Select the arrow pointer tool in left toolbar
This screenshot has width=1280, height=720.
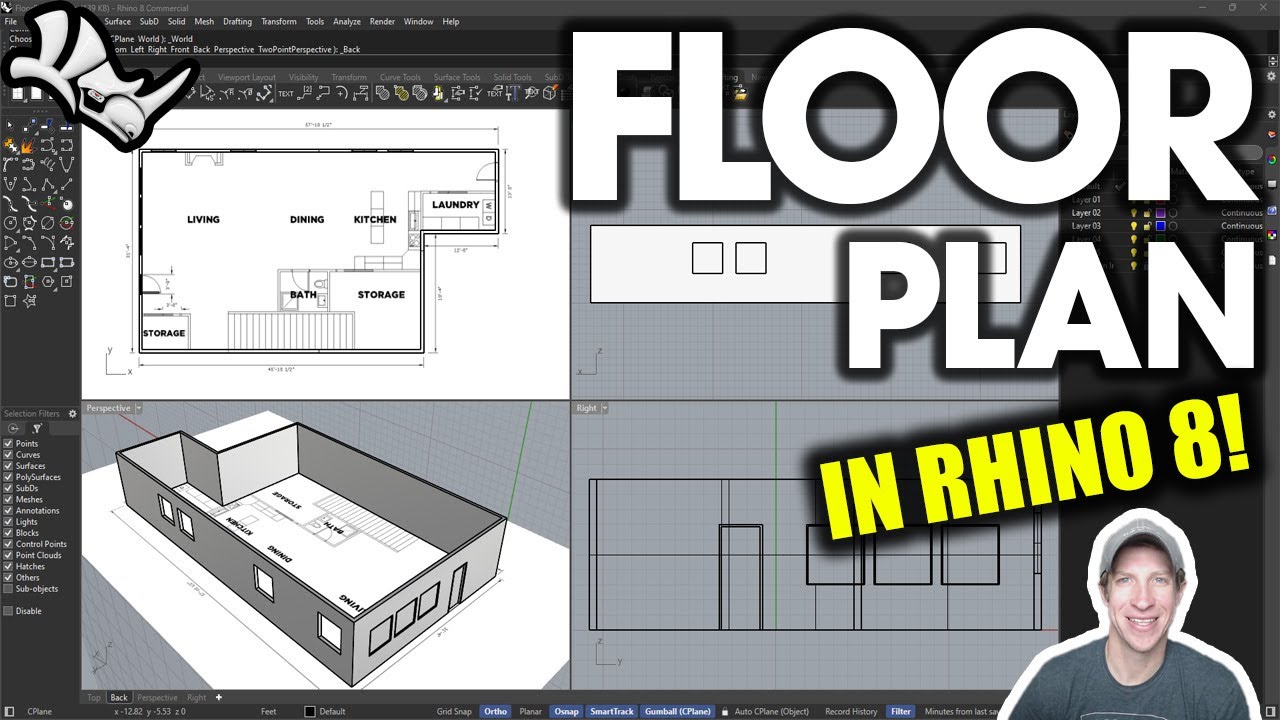point(10,125)
